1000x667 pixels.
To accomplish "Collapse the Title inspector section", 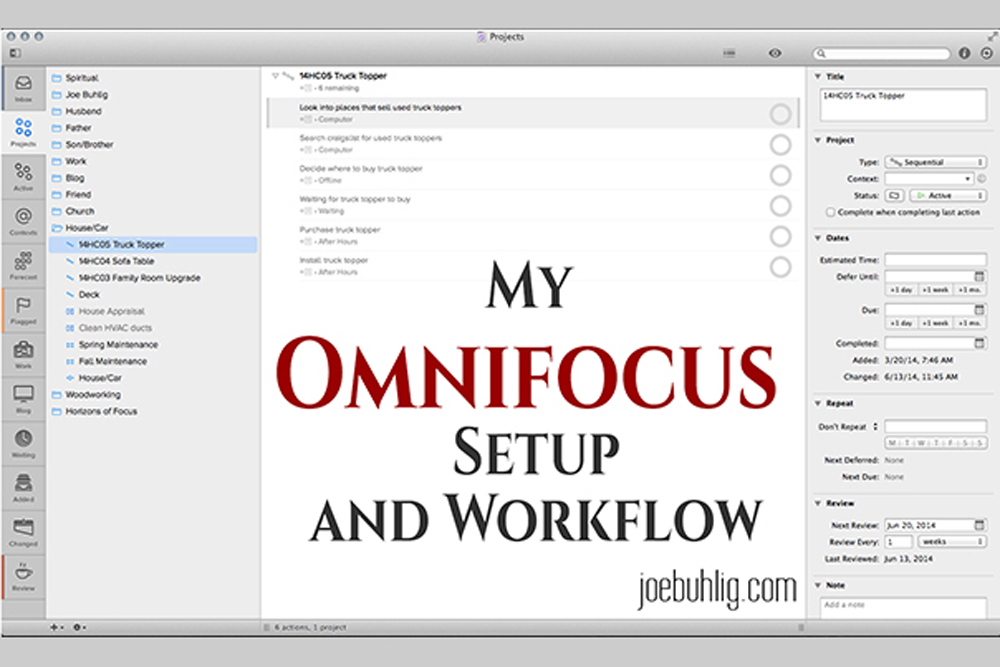I will click(818, 77).
